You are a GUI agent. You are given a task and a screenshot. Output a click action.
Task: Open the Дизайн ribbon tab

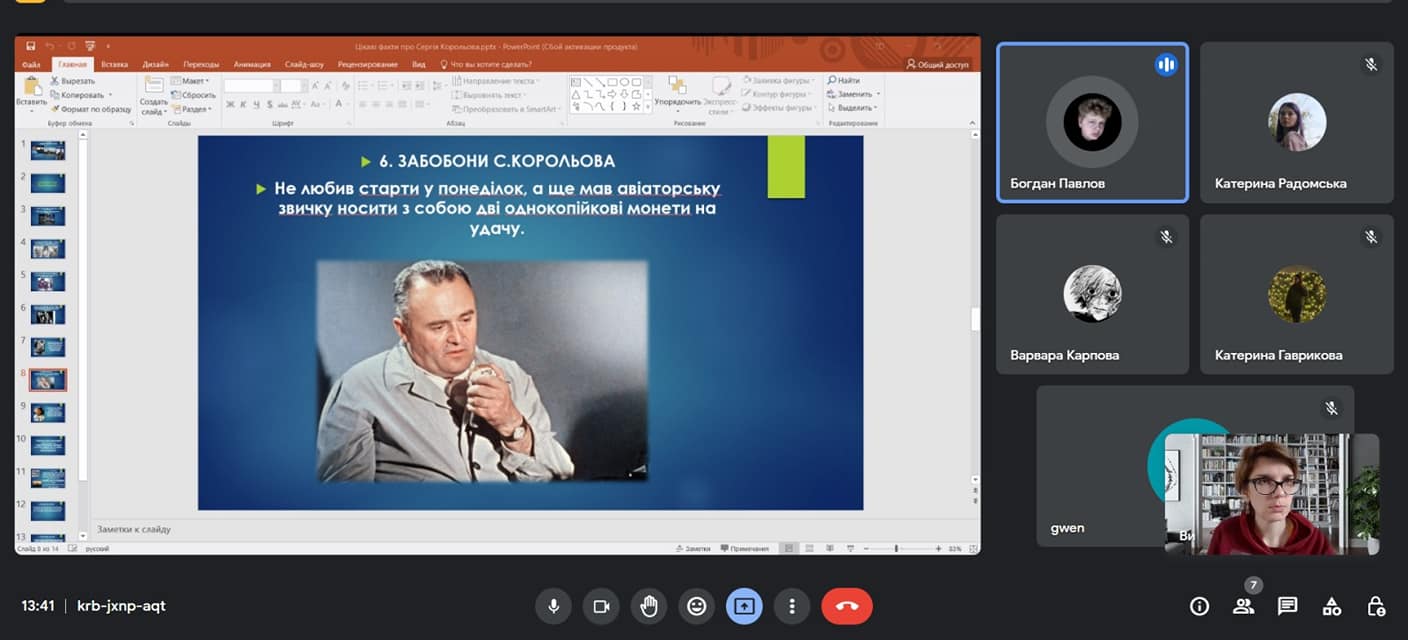pyautogui.click(x=155, y=64)
